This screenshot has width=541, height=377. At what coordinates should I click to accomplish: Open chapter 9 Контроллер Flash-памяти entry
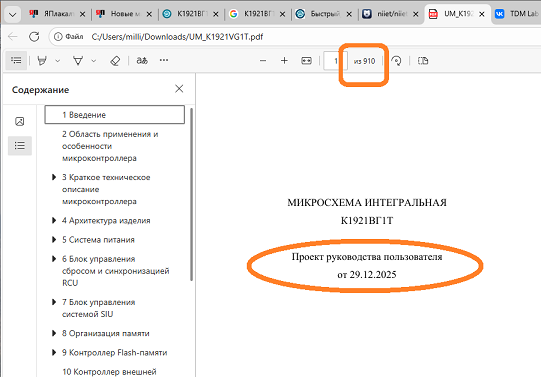115,353
